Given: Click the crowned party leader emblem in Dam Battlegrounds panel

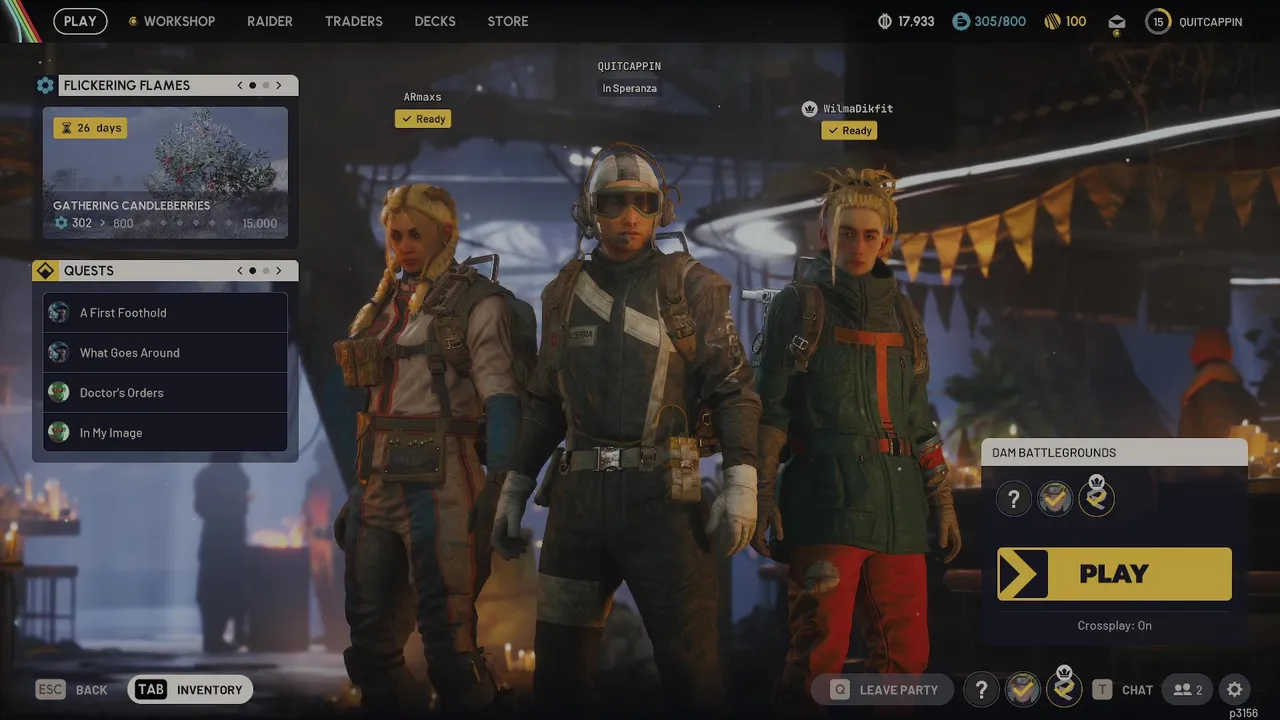Looking at the screenshot, I should coord(1096,496).
